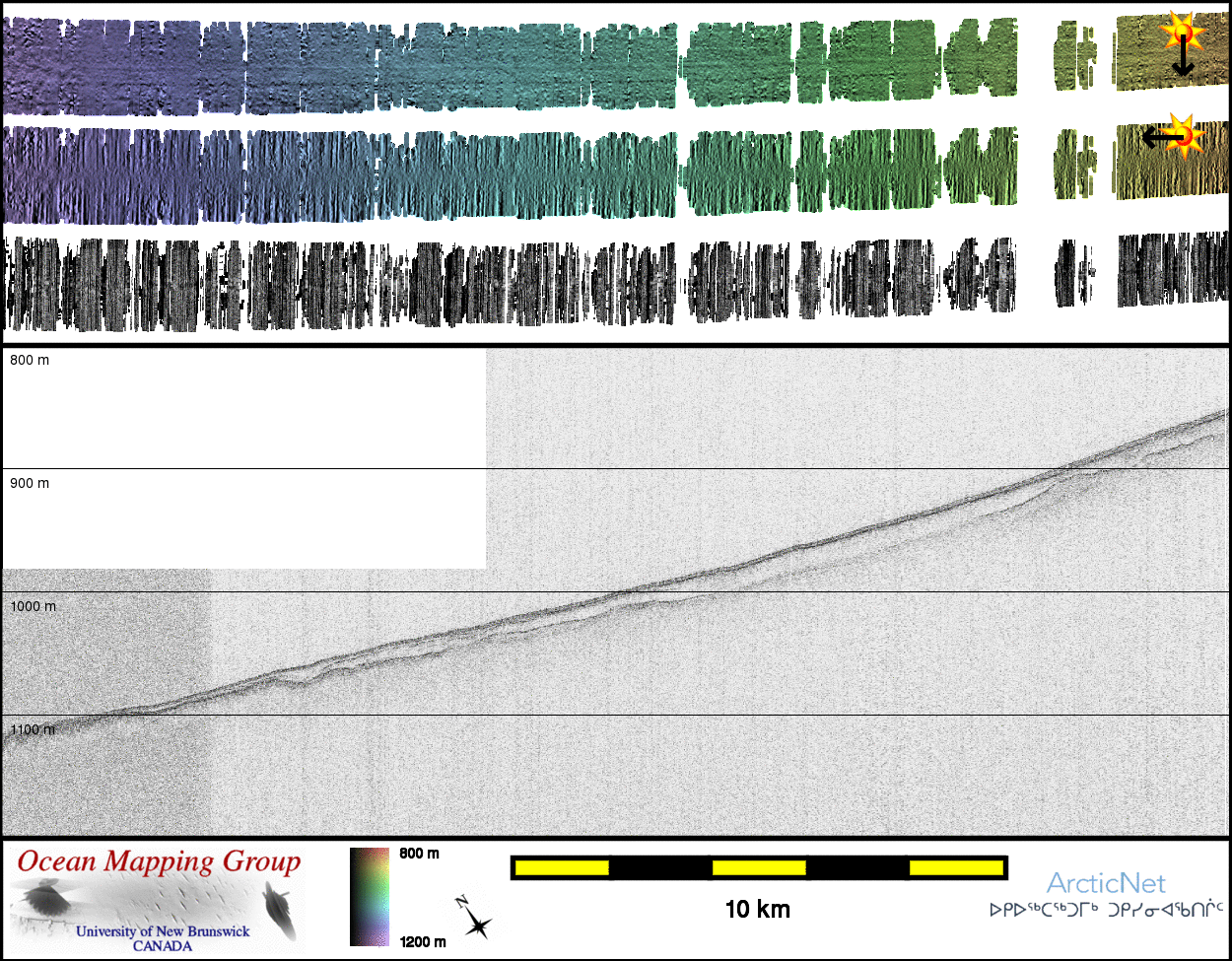Click the black leftward illumination arrow

point(1157,139)
